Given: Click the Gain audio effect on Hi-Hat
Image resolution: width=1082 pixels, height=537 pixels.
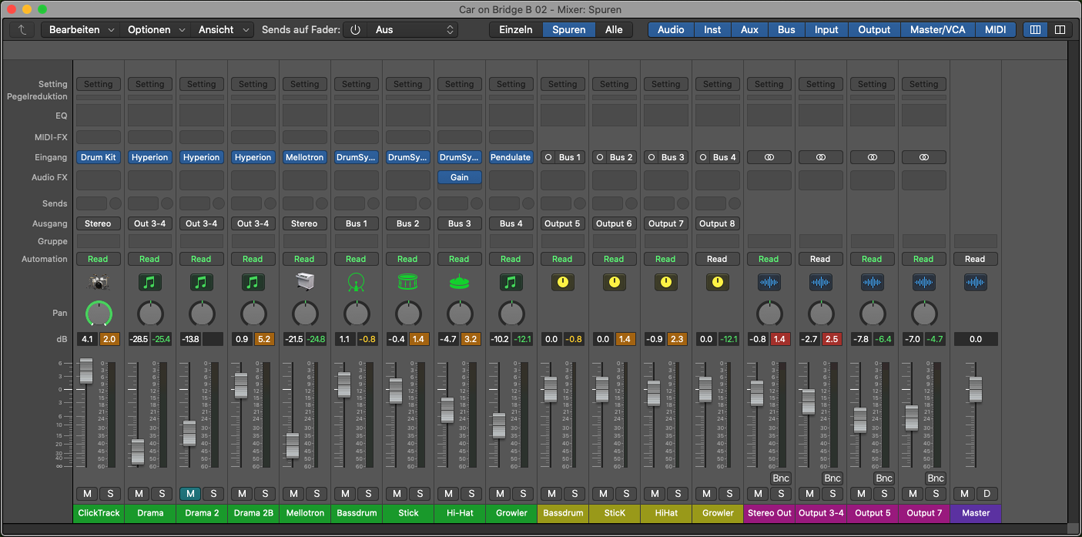Looking at the screenshot, I should pyautogui.click(x=459, y=177).
